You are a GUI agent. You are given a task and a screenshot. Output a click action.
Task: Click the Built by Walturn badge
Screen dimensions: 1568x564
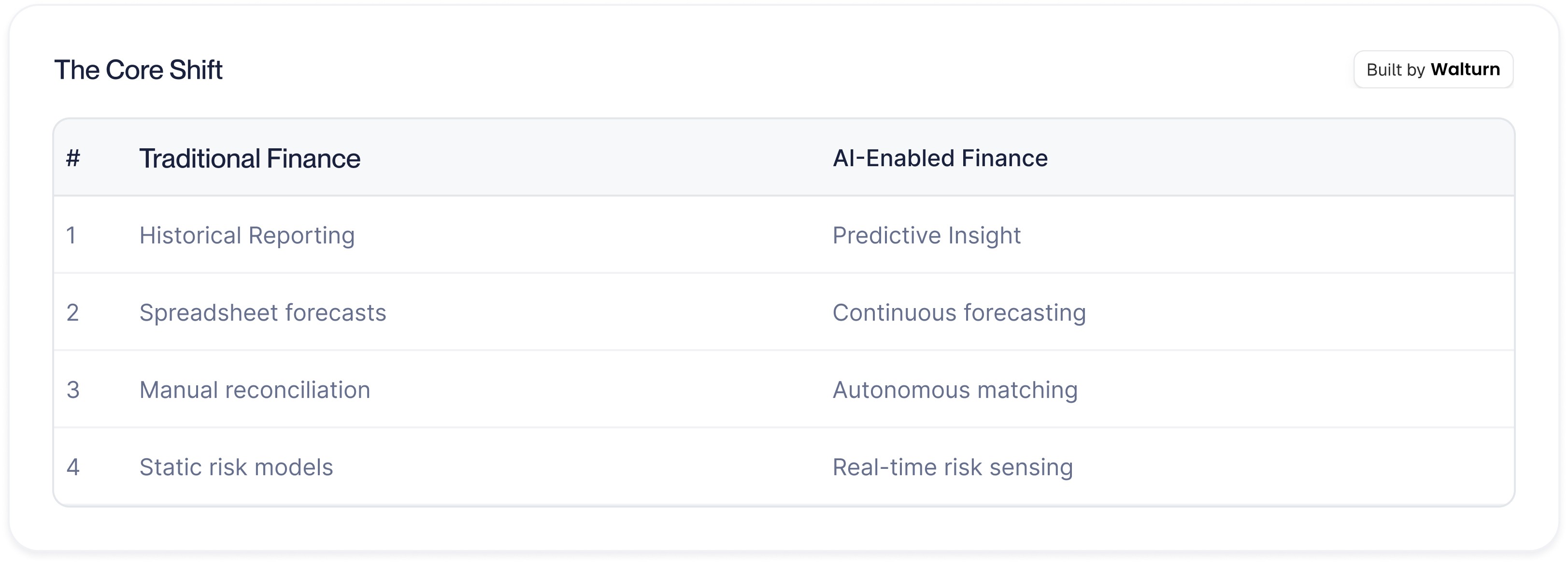click(x=1433, y=70)
